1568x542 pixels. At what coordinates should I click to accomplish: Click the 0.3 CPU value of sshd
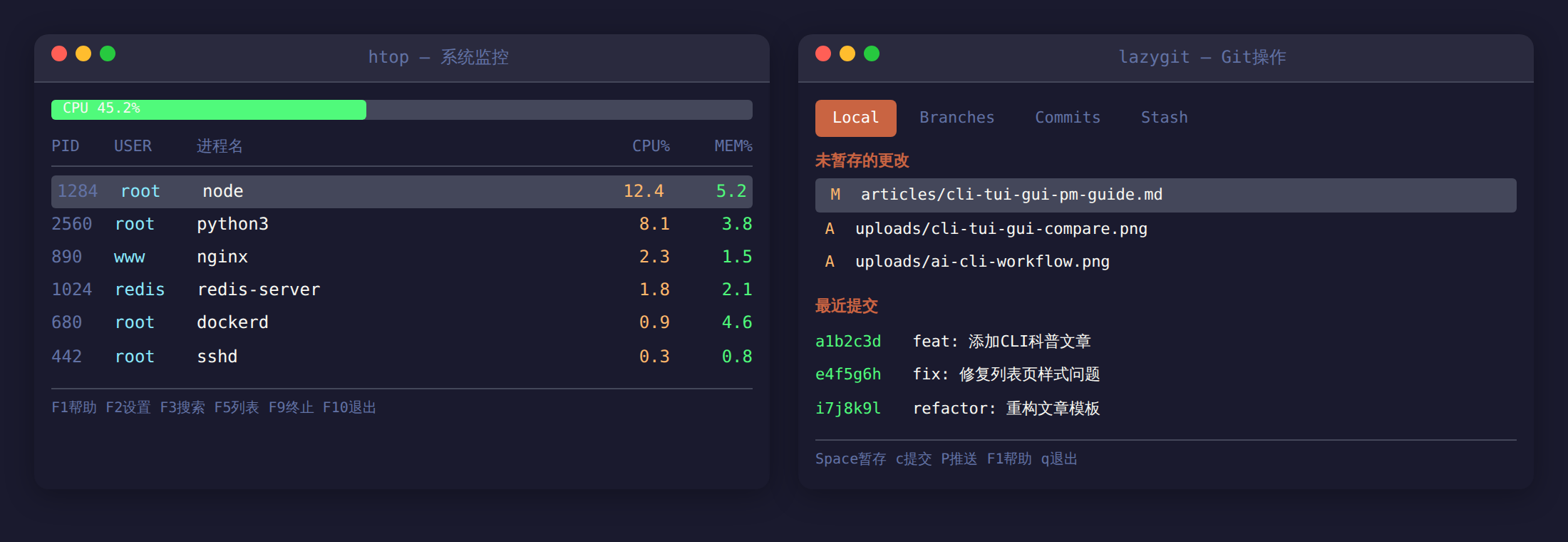pos(654,356)
